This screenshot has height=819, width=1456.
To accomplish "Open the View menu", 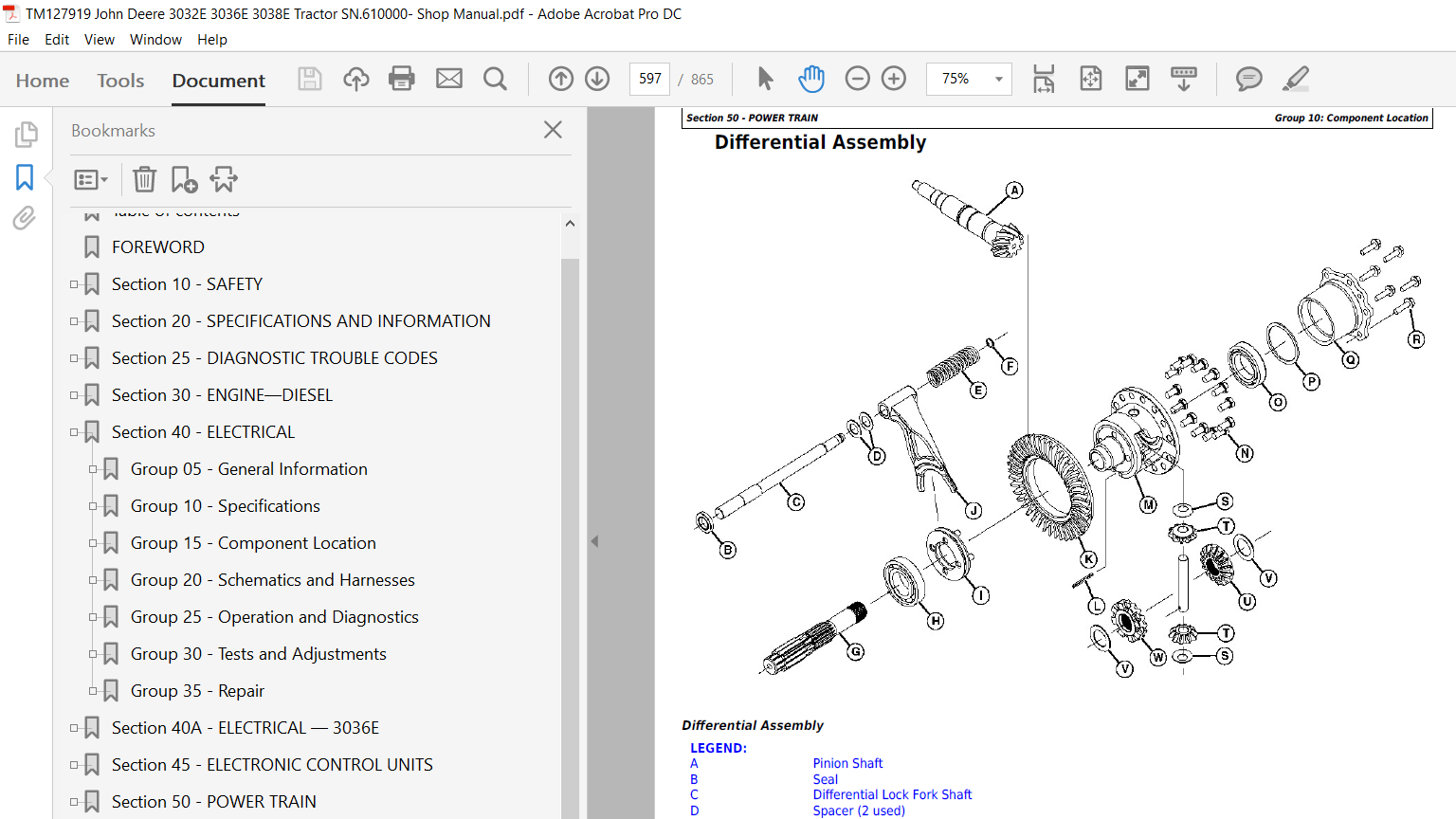I will [x=99, y=40].
